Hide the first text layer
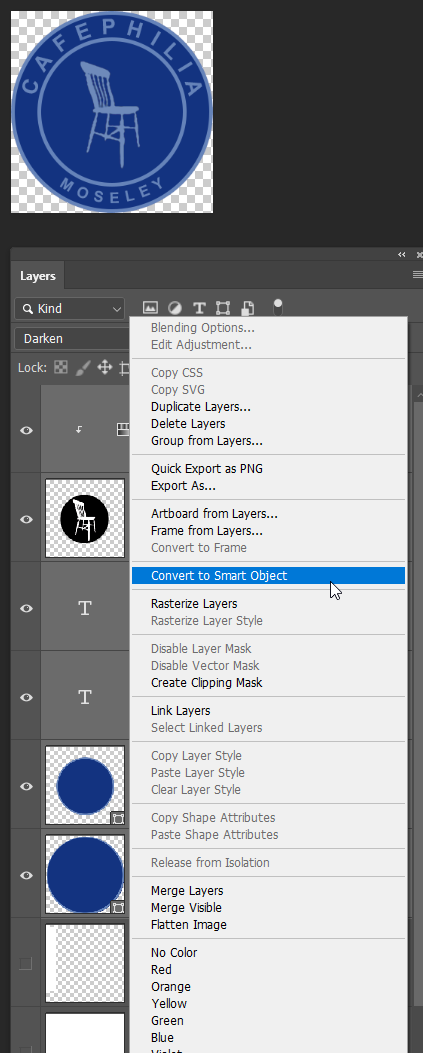 [x=26, y=608]
